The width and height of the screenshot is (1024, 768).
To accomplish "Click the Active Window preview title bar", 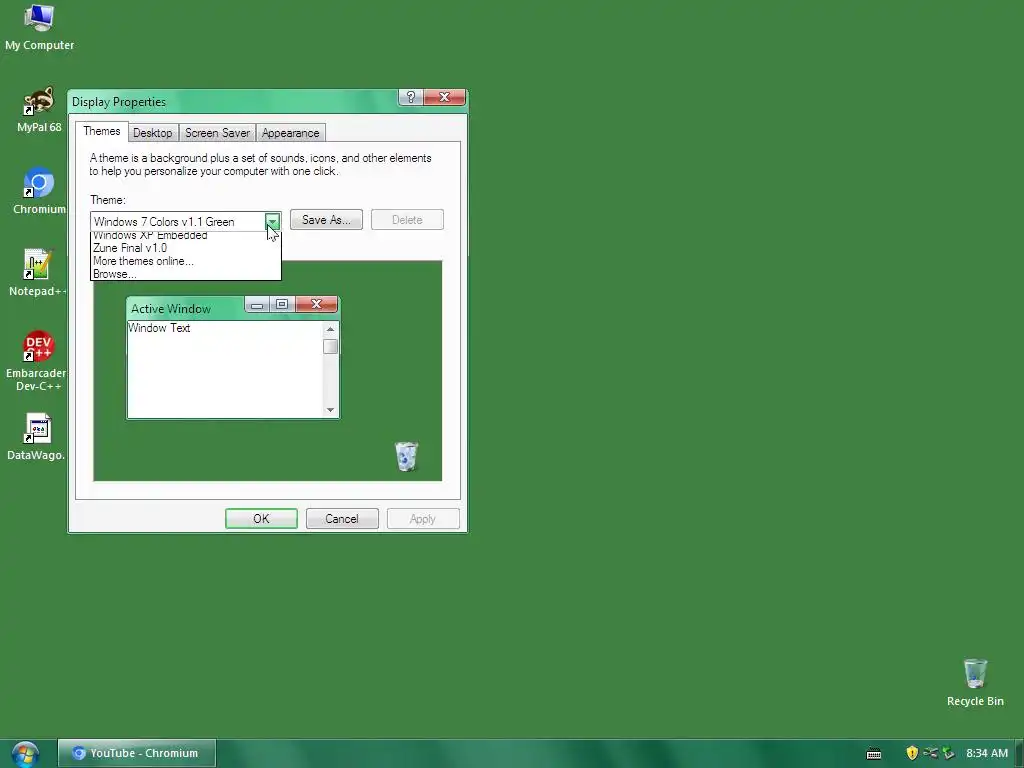I will tap(186, 308).
